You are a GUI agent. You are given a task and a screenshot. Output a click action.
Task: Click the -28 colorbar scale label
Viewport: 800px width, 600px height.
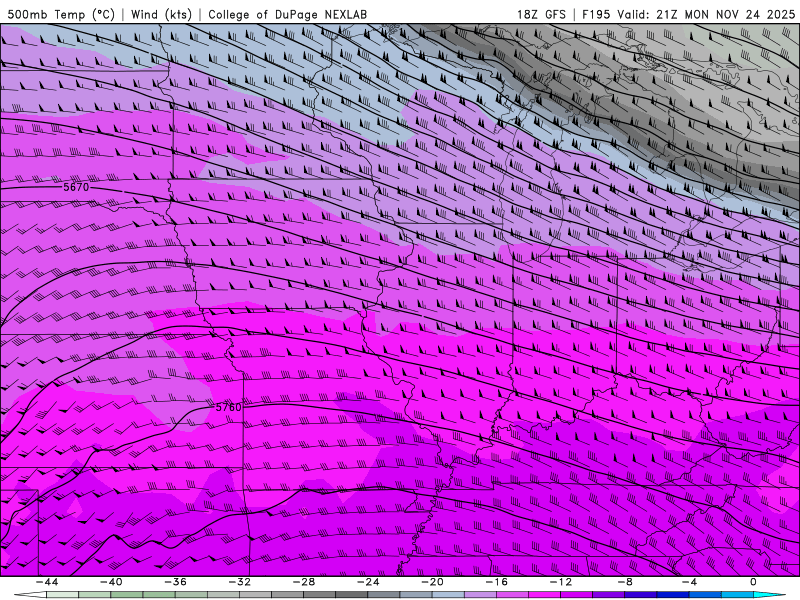[x=304, y=582]
